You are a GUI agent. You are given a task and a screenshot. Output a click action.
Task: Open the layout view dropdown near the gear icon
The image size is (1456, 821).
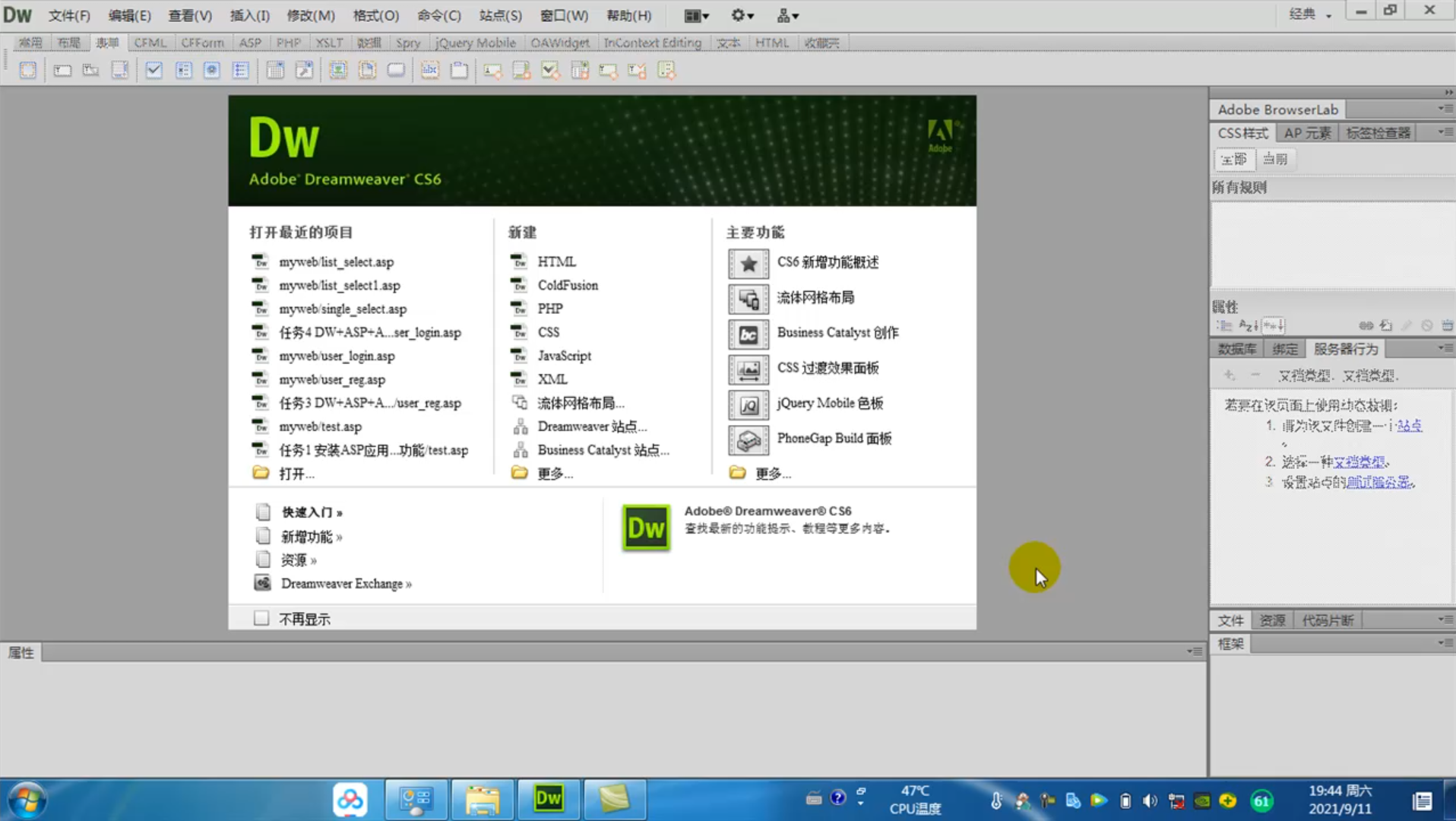pos(695,15)
